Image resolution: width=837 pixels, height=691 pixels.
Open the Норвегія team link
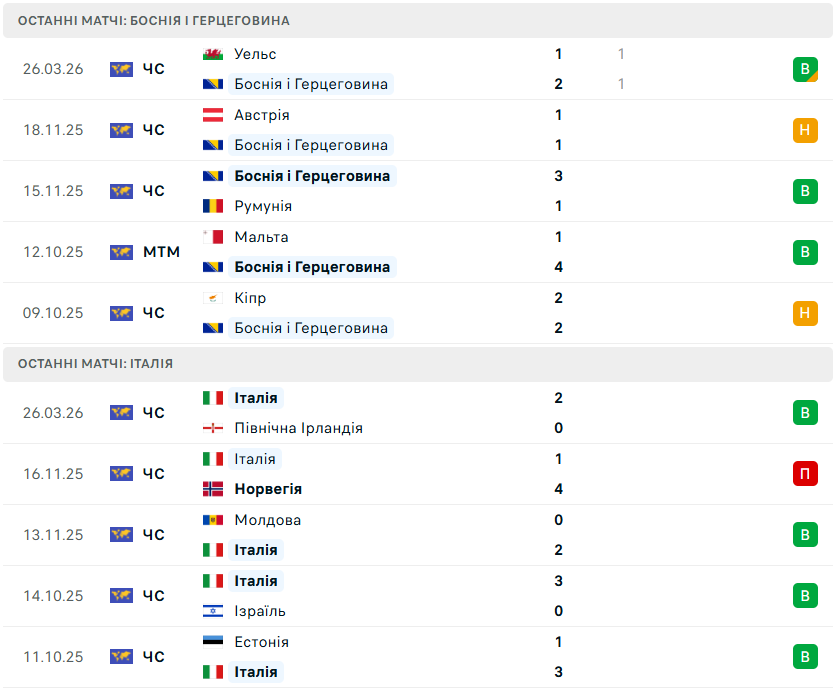(268, 489)
